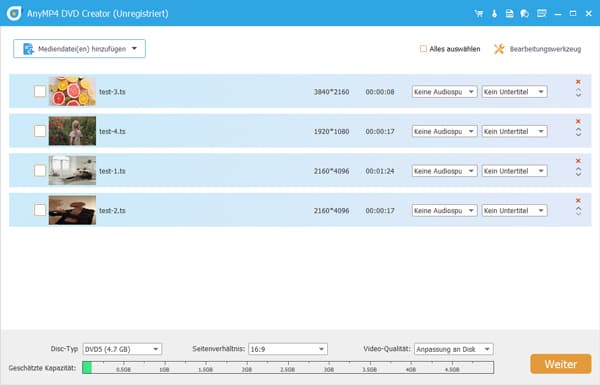The image size is (600, 385).
Task: Enable the Alles auswählen checkbox
Action: click(423, 49)
